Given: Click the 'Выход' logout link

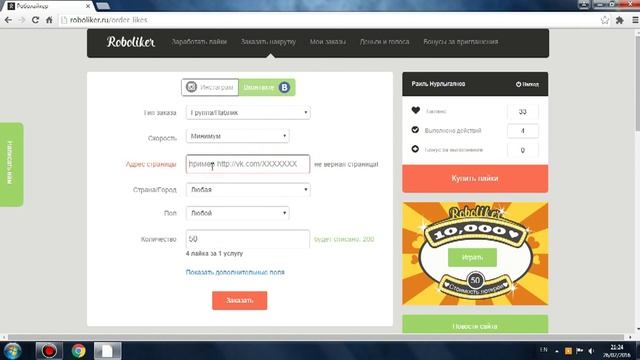Looking at the screenshot, I should (527, 84).
